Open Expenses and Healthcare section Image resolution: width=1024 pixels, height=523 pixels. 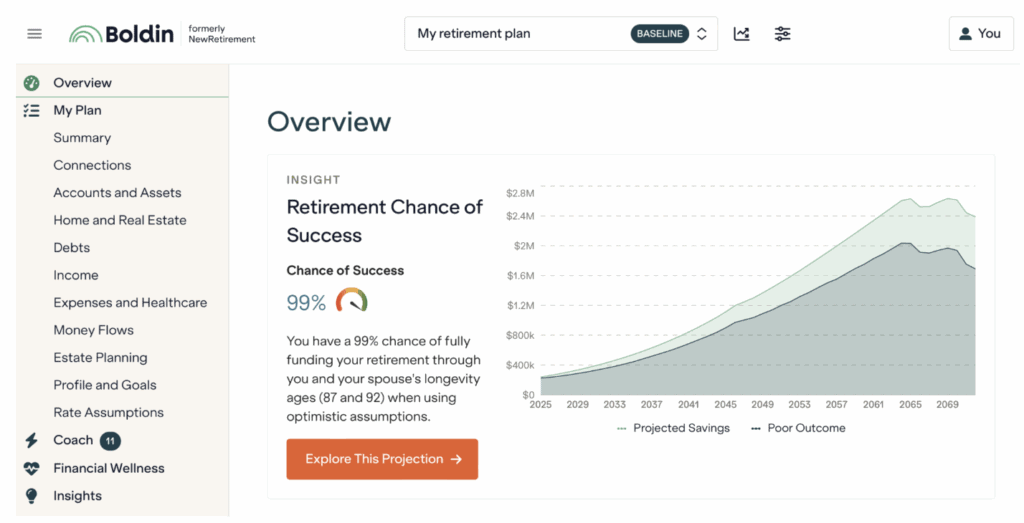130,303
